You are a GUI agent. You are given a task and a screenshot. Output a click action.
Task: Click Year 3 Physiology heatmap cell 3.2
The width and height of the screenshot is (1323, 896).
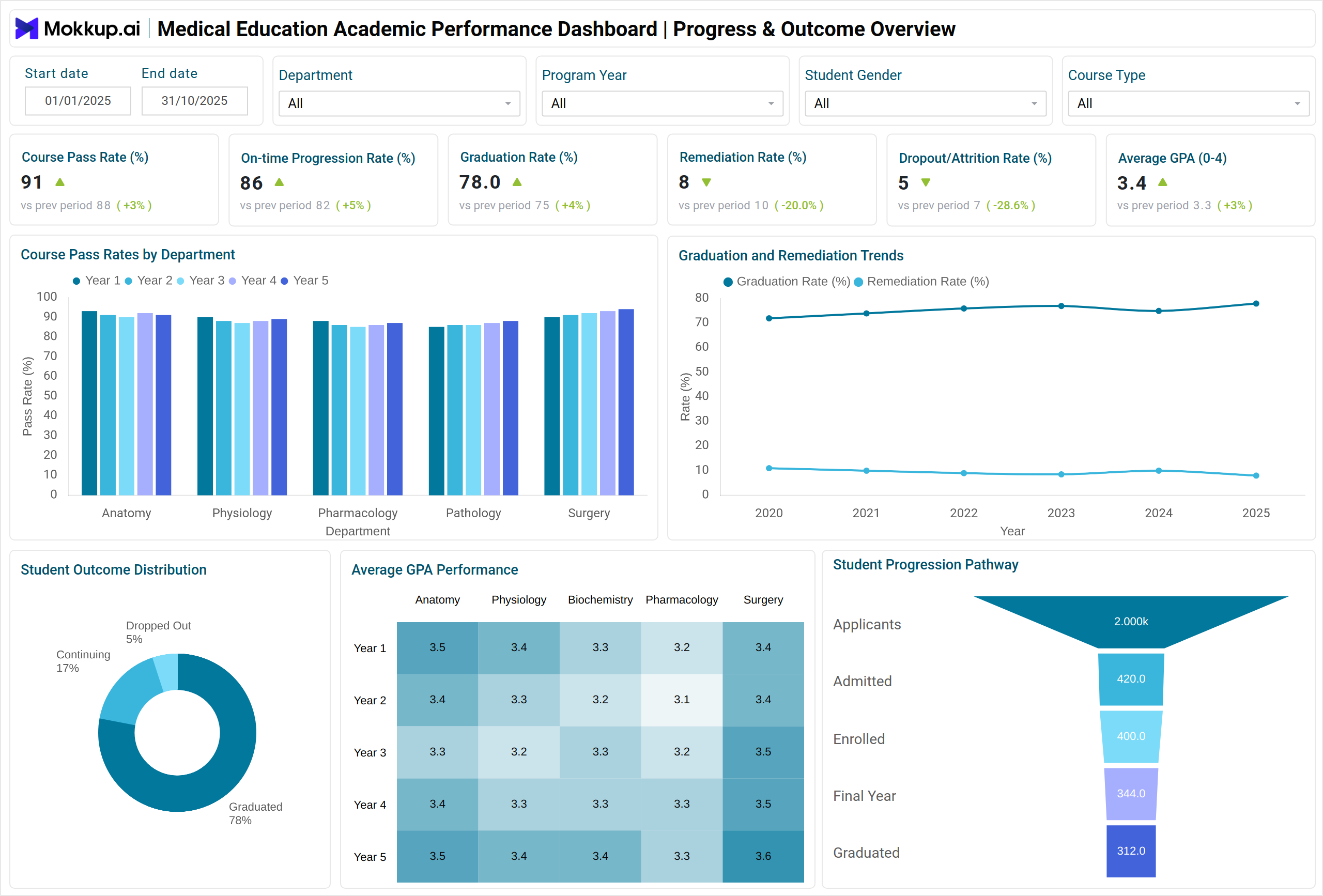coord(519,752)
